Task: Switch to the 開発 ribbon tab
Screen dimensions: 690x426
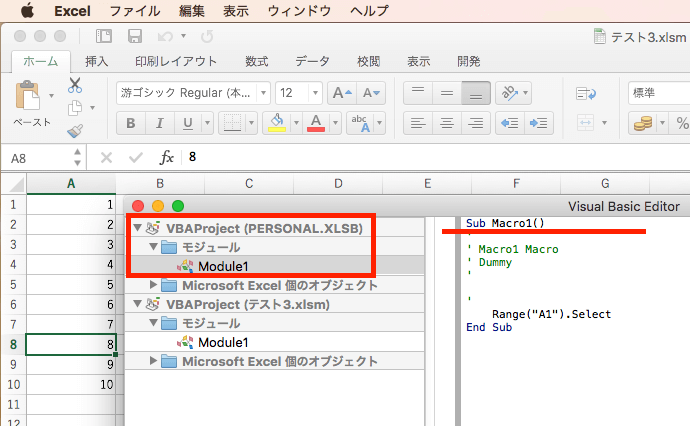Action: click(468, 61)
